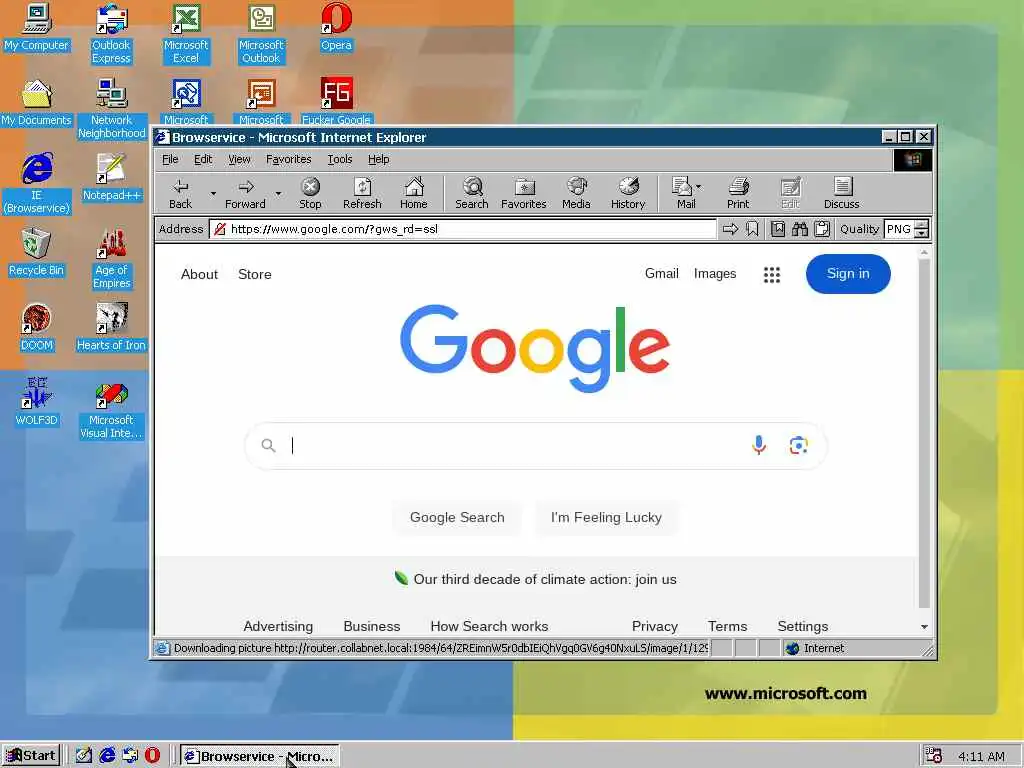Click the bookmark ribbon icon beside address bar

point(752,229)
